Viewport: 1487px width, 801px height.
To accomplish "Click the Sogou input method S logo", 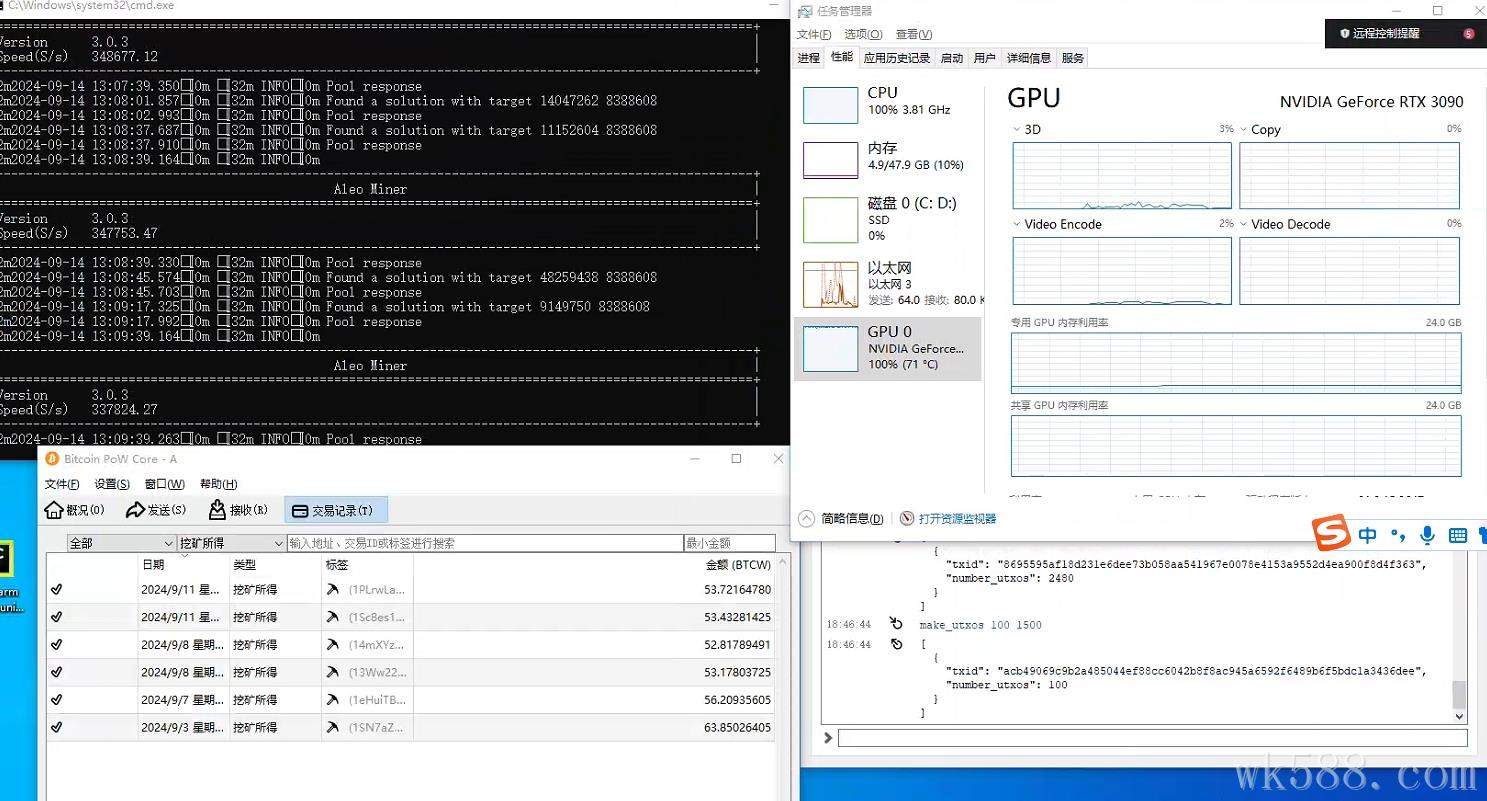I will (x=1331, y=535).
